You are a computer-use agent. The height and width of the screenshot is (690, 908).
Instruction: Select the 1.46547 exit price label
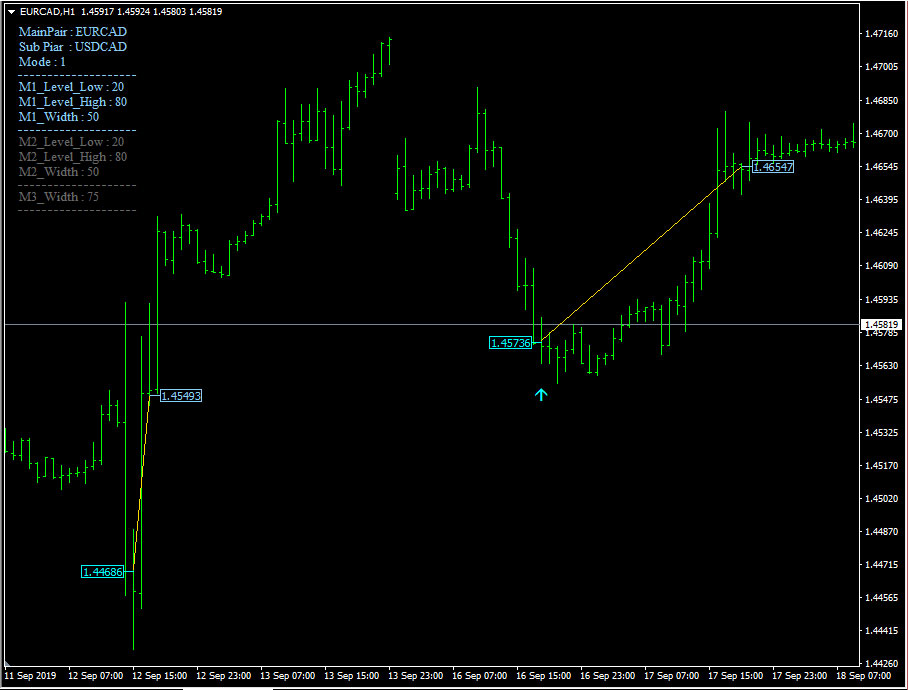pos(773,167)
